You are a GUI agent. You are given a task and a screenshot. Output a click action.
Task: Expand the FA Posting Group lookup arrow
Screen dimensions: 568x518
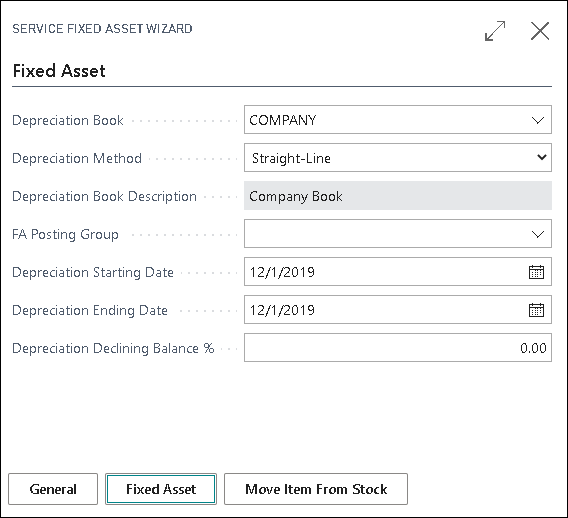(538, 234)
